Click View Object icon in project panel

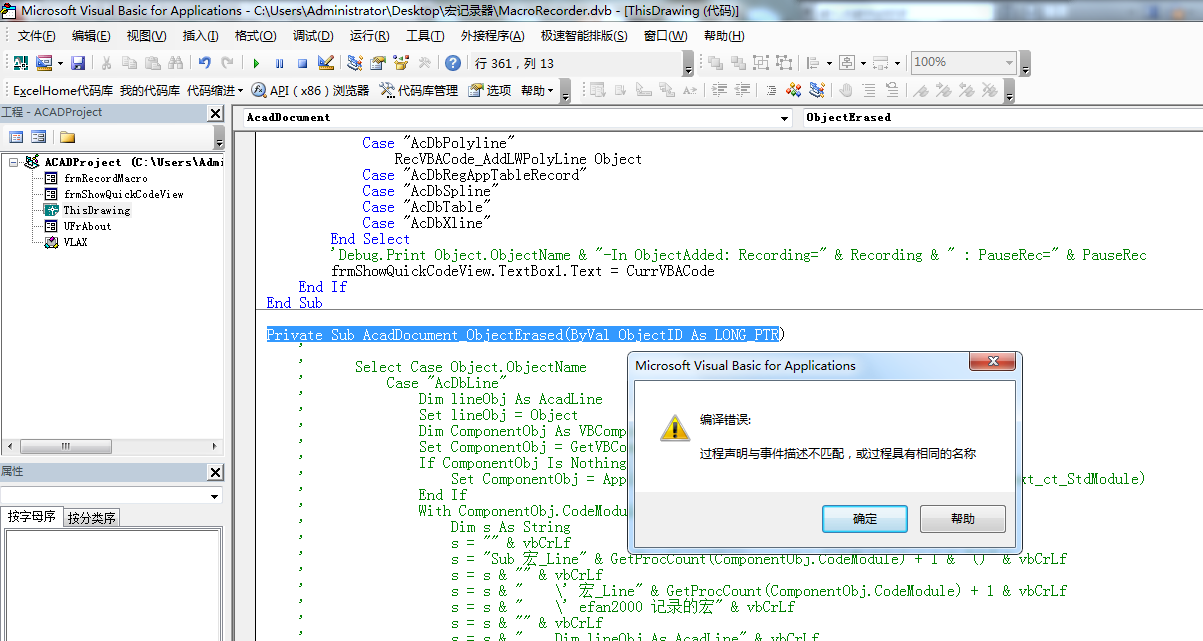pos(37,137)
